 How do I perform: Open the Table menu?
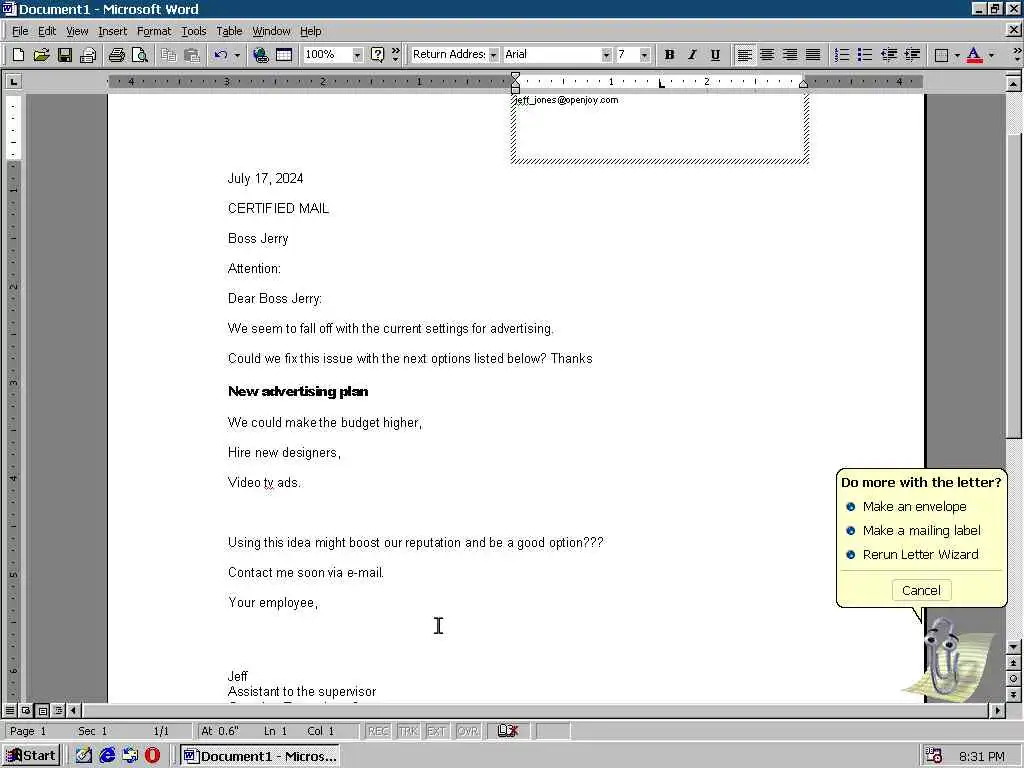coord(229,31)
